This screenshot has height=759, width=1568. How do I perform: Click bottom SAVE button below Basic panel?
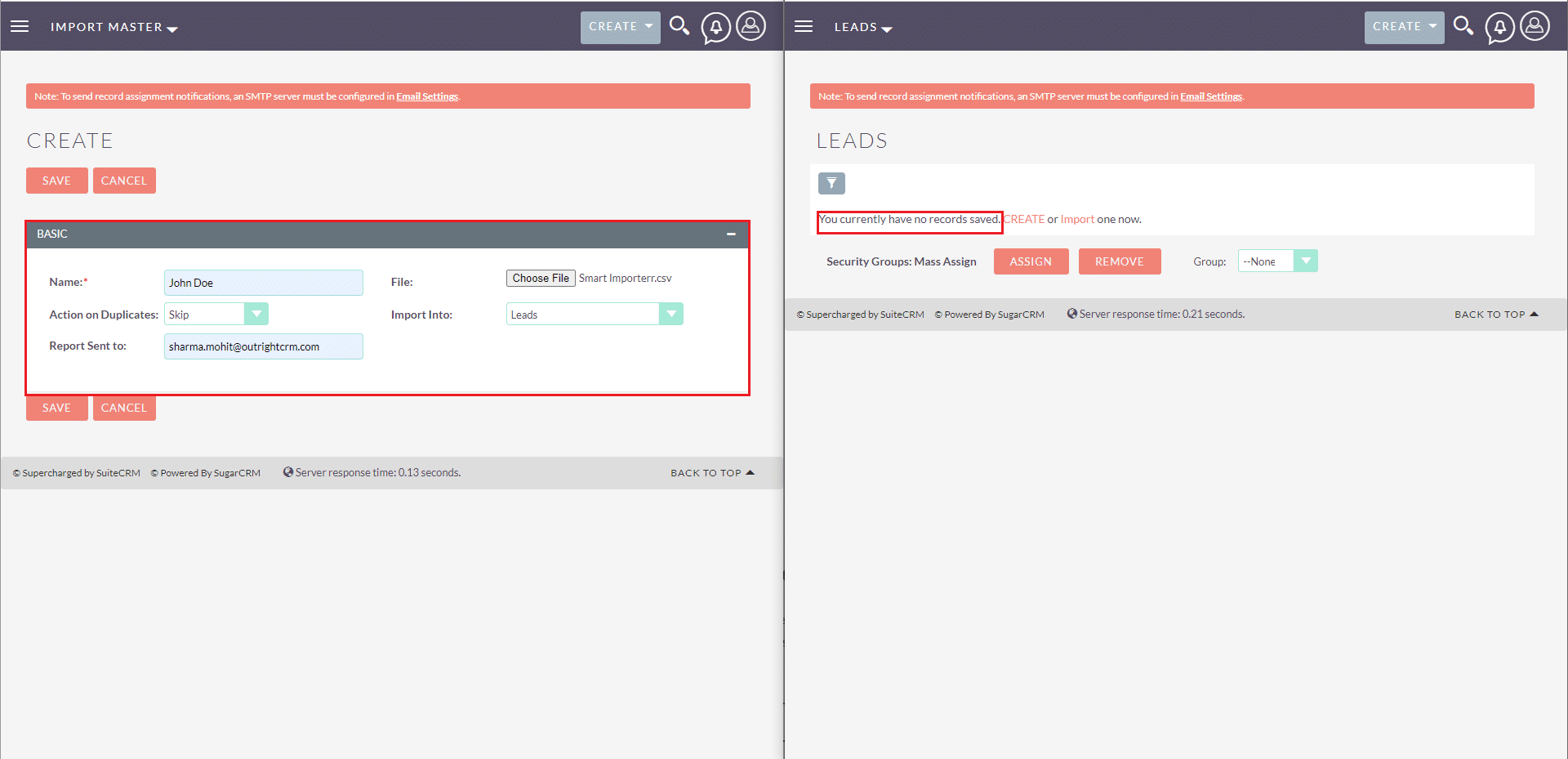(x=56, y=408)
